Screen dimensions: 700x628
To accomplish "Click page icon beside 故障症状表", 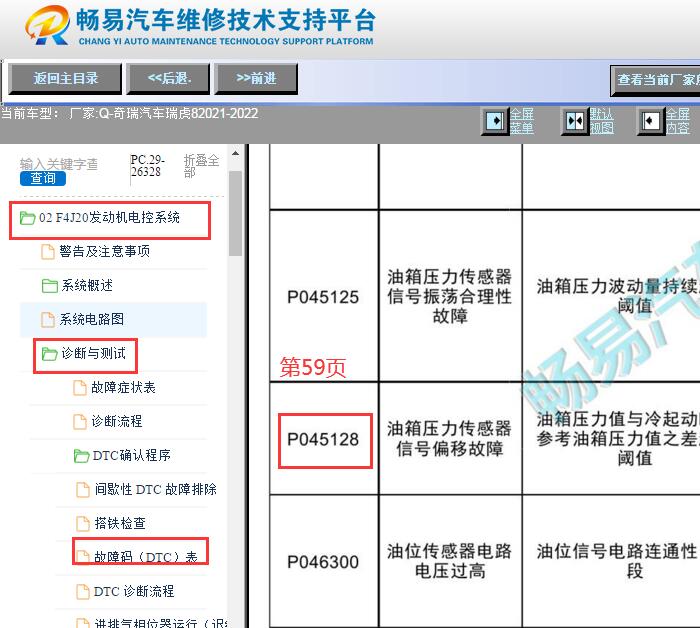I will (x=80, y=388).
